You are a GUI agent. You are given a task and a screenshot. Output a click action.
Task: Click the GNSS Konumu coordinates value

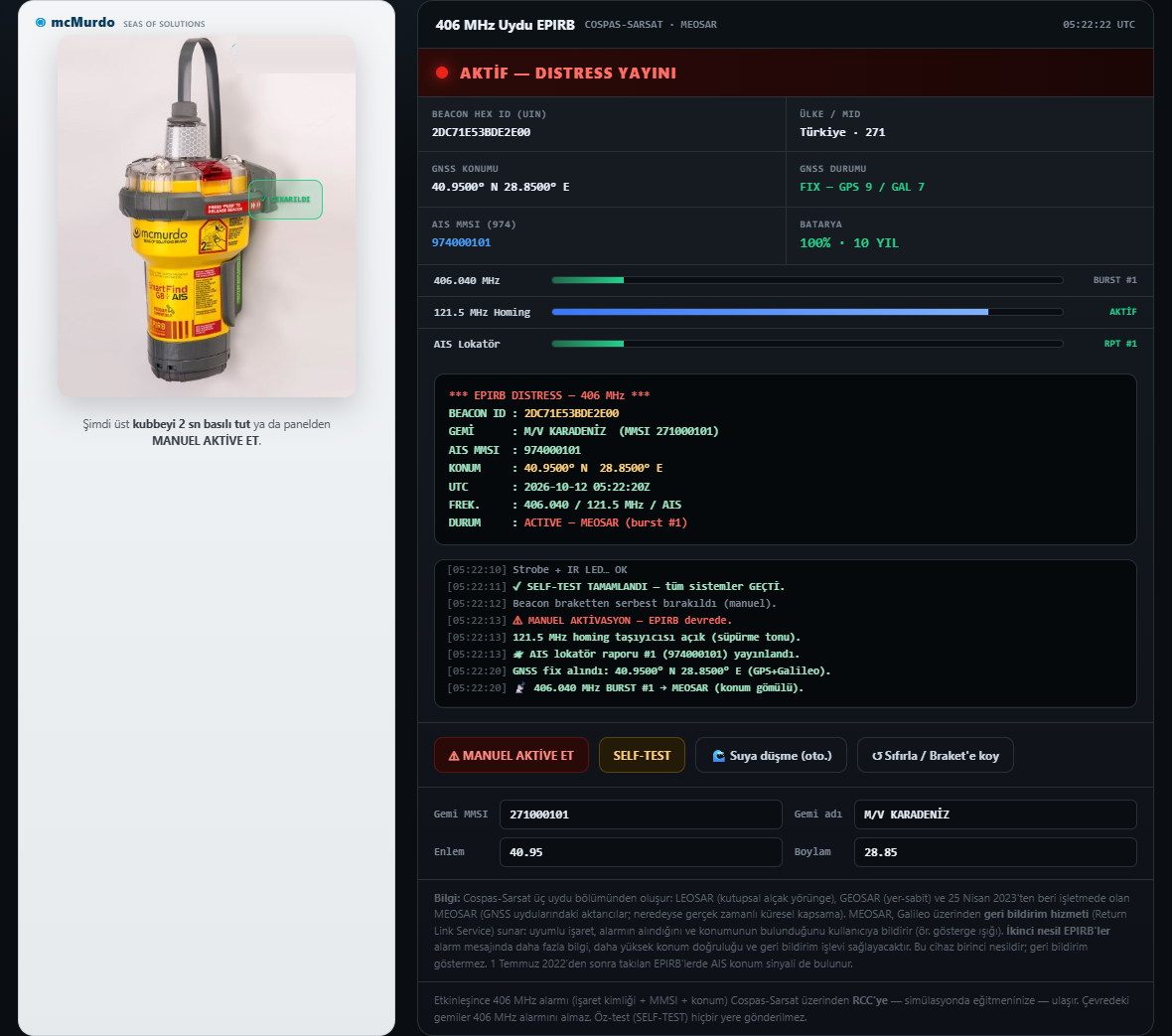(500, 187)
